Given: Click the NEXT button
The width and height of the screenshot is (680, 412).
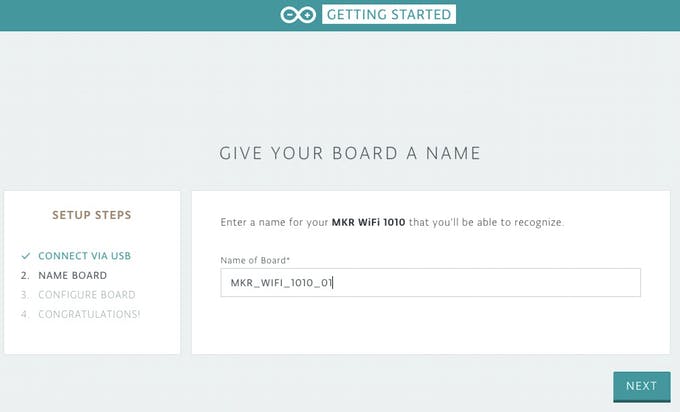Looking at the screenshot, I should pyautogui.click(x=641, y=386).
